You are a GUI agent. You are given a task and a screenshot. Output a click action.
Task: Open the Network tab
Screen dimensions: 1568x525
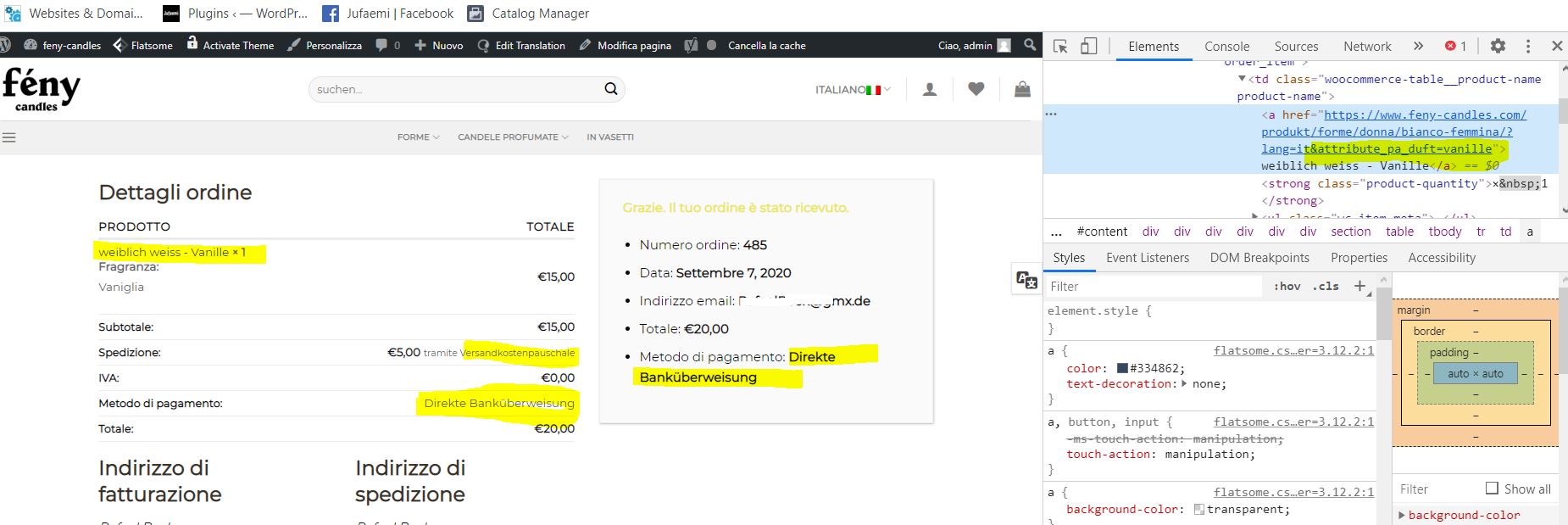click(1367, 47)
